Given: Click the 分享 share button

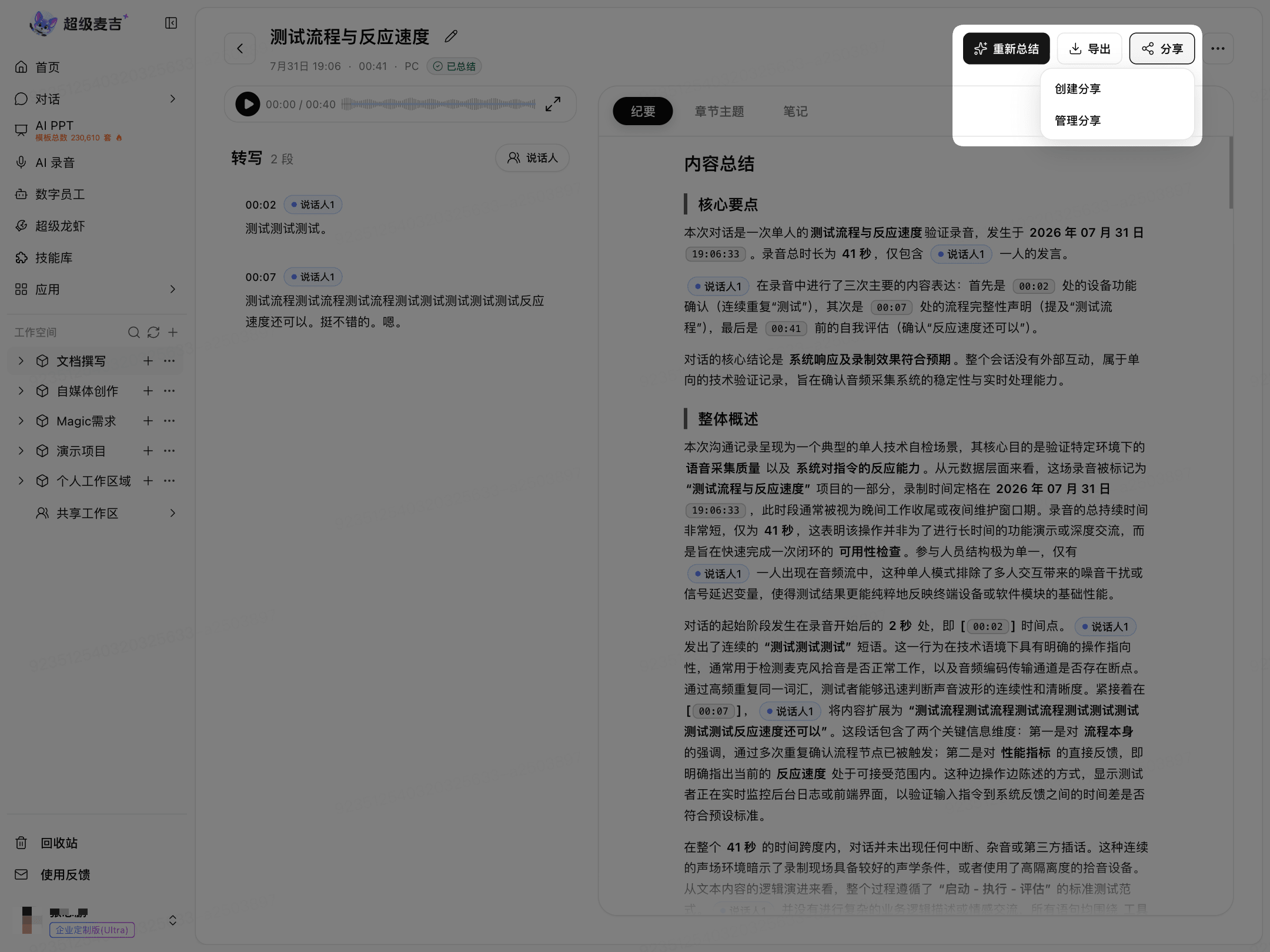Looking at the screenshot, I should point(1162,48).
